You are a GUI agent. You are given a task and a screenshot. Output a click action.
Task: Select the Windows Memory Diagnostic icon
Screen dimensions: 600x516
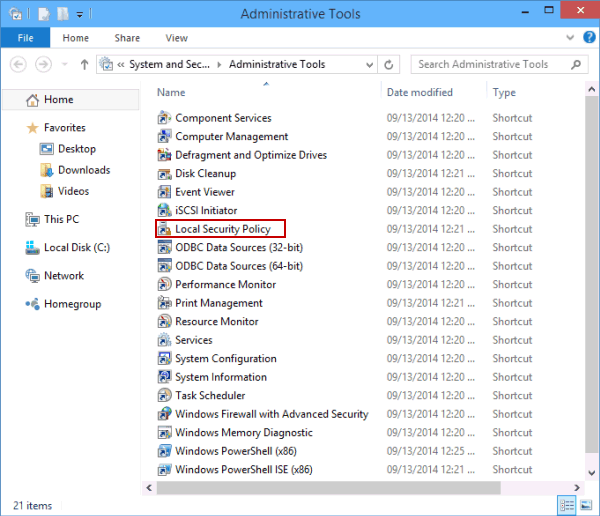coord(165,432)
